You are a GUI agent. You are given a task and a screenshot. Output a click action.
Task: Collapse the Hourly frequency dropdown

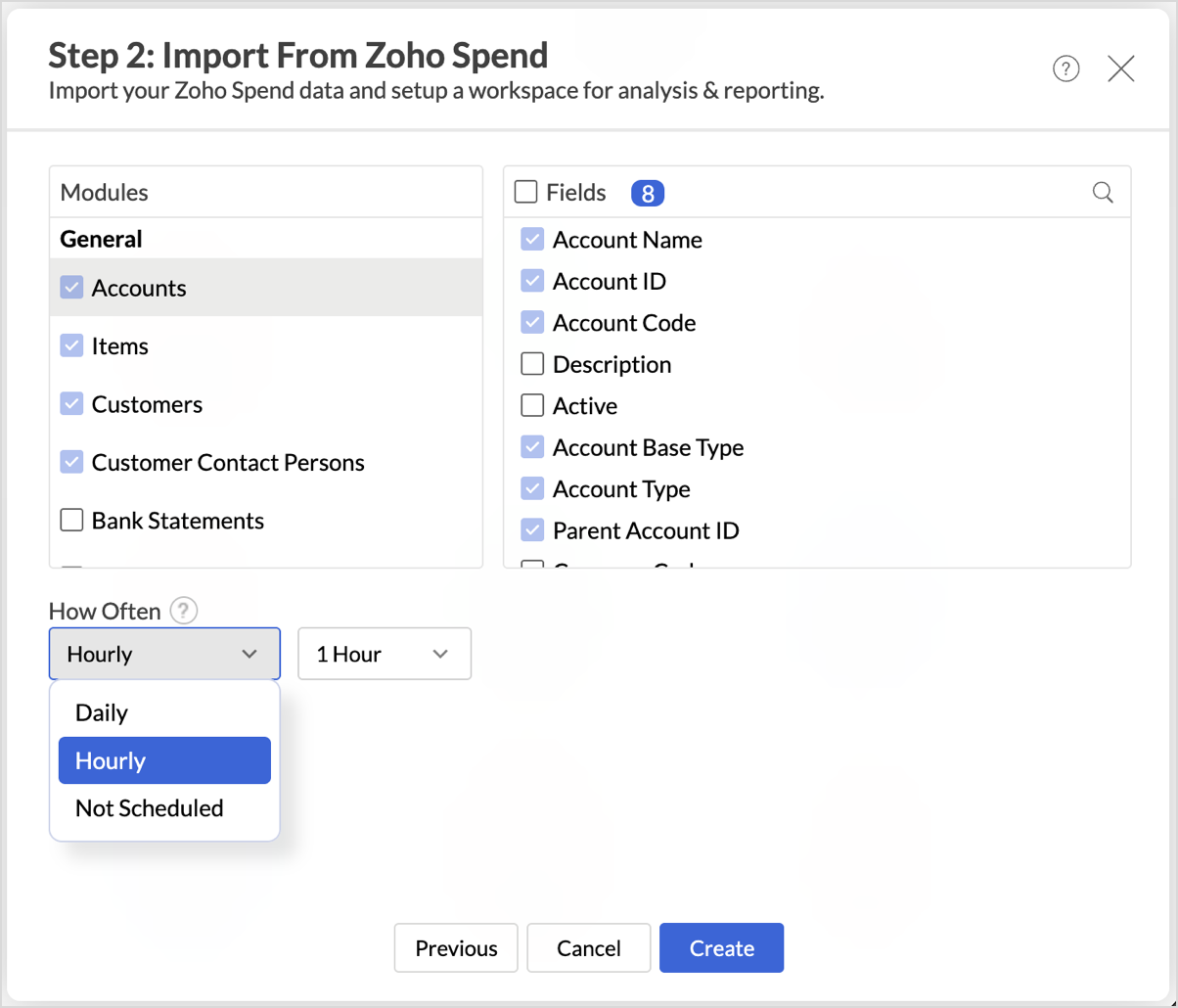164,654
